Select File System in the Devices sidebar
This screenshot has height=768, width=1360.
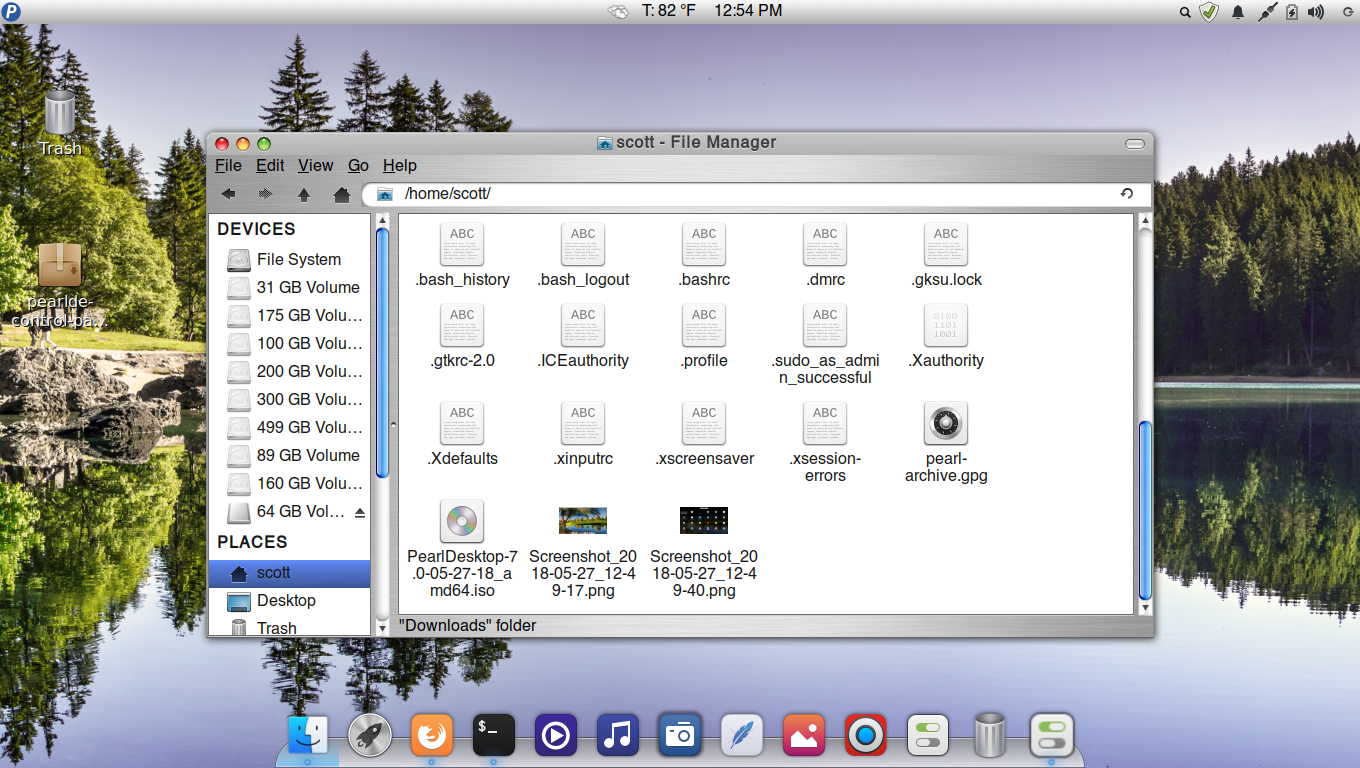click(x=298, y=260)
